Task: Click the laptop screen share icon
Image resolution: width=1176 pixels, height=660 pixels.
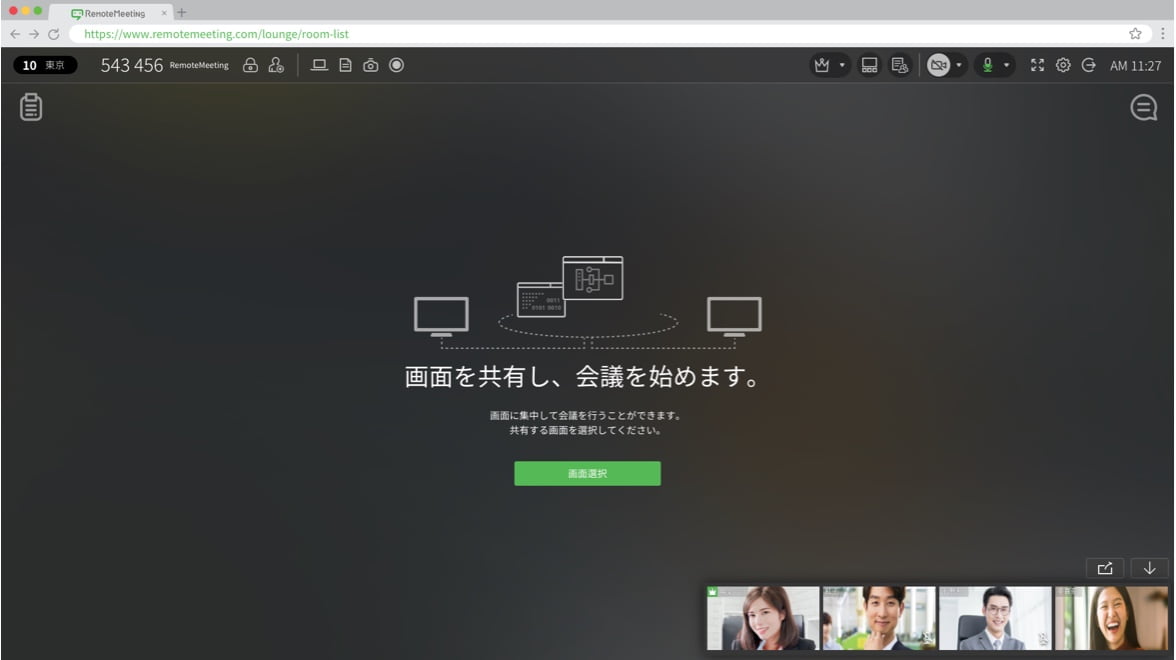Action: click(x=320, y=65)
